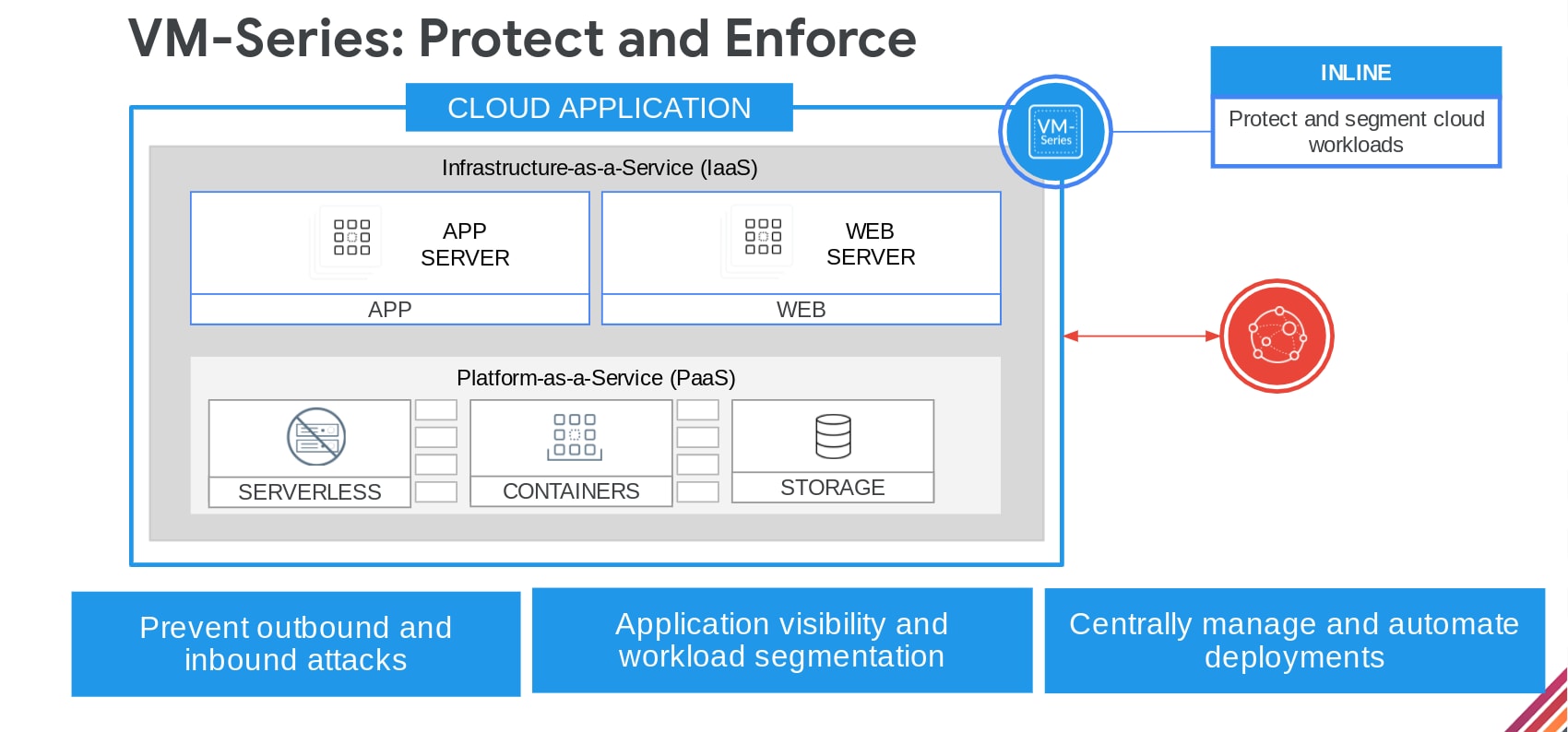Click 'Prevent outbound and inbound attacks' banner
Screen dimensions: 1568x732
(x=296, y=643)
